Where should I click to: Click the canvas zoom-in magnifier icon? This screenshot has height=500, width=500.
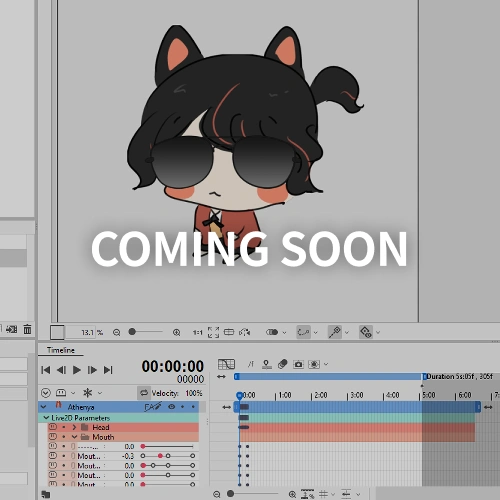176,332
